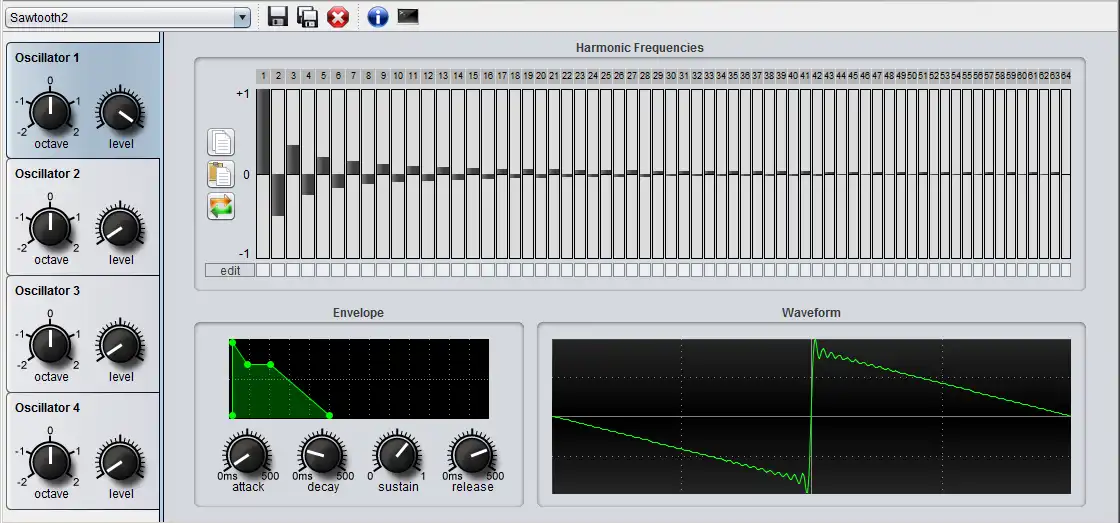The width and height of the screenshot is (1120, 523).
Task: Click harmonic 64 amplitude bar
Action: tap(1066, 174)
